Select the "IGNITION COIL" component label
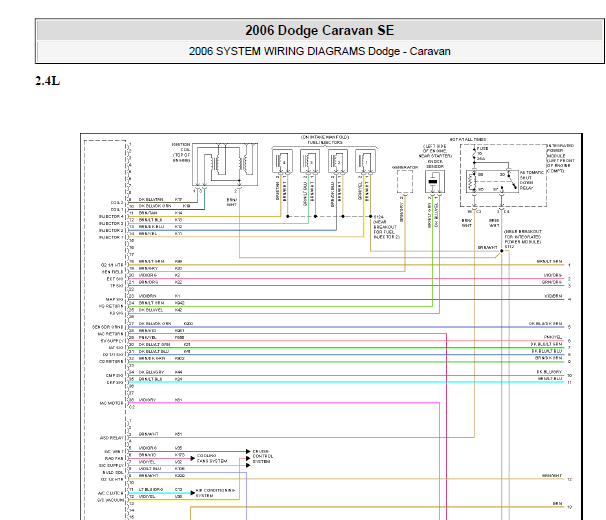The width and height of the screenshot is (606, 520). click(x=181, y=152)
